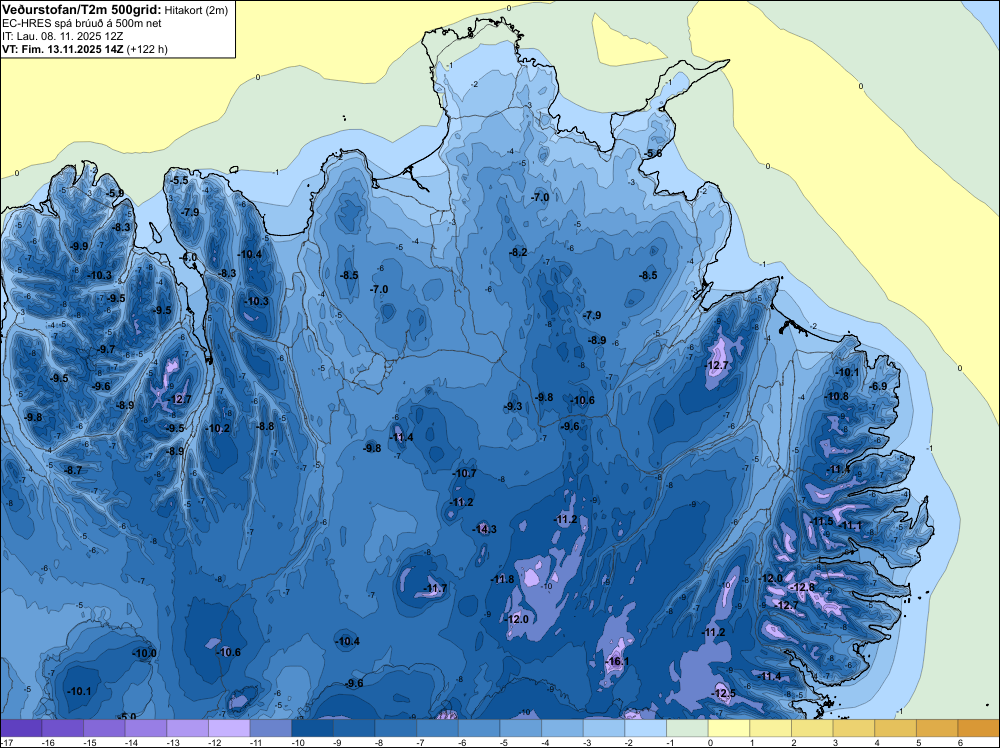
Task: Click the -11.7 temperature label
Action: coord(436,589)
